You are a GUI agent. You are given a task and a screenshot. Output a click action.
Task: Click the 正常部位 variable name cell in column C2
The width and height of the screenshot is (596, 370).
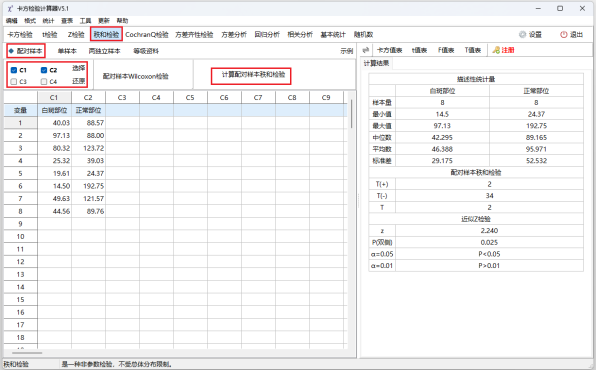pos(88,110)
